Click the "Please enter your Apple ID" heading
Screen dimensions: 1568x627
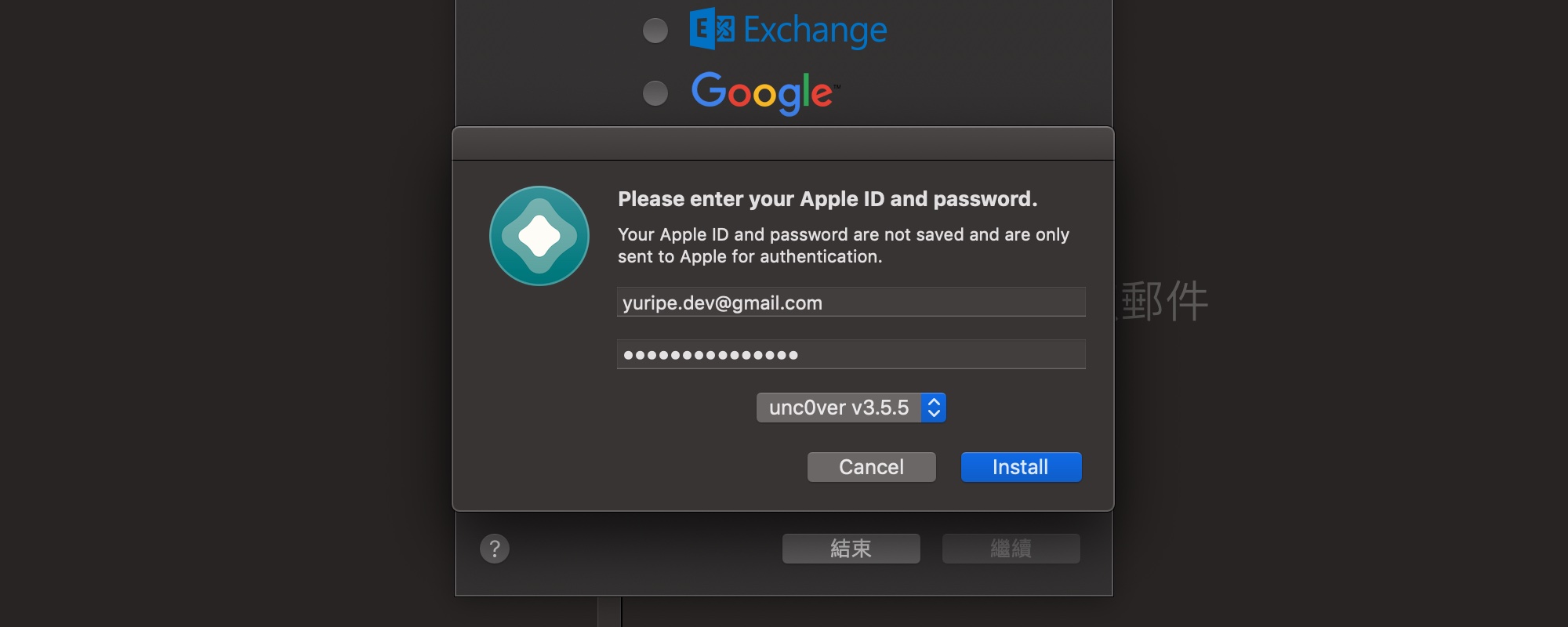click(827, 199)
